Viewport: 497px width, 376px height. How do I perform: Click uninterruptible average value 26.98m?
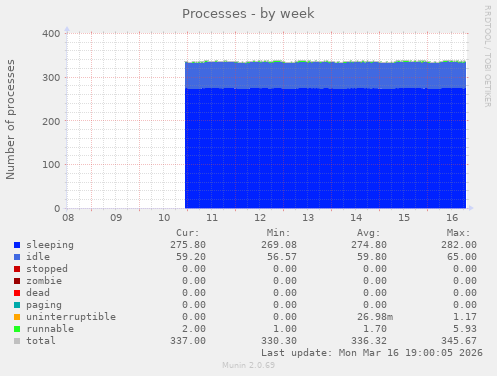375,317
